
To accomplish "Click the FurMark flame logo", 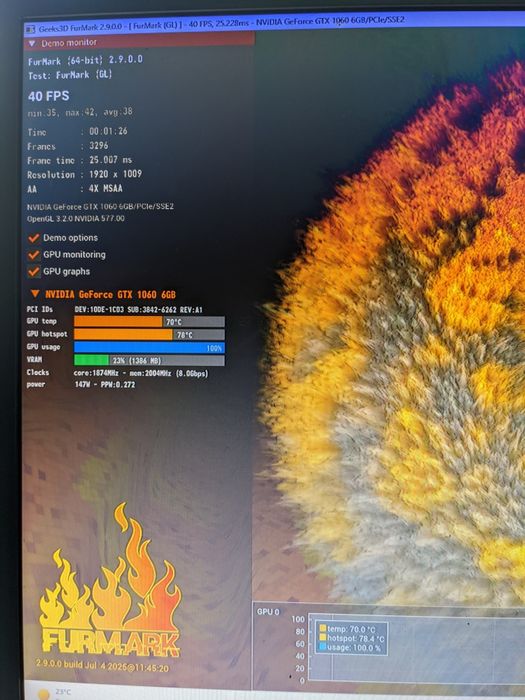I will coord(110,580).
